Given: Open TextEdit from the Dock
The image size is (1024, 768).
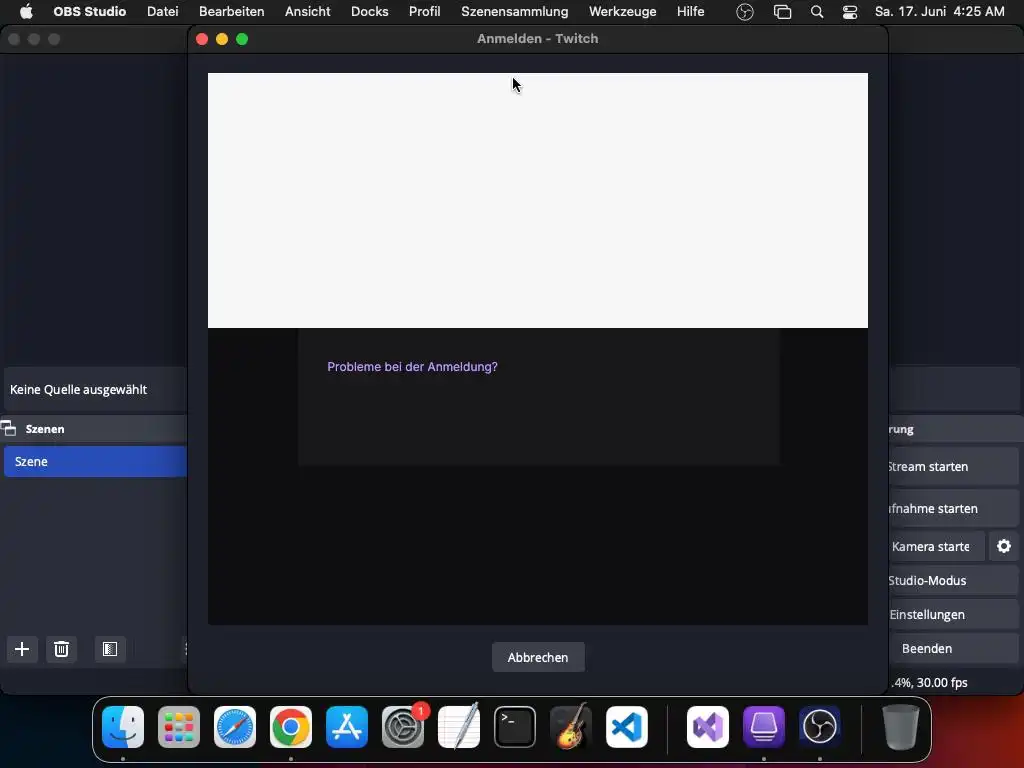Looking at the screenshot, I should tap(459, 727).
